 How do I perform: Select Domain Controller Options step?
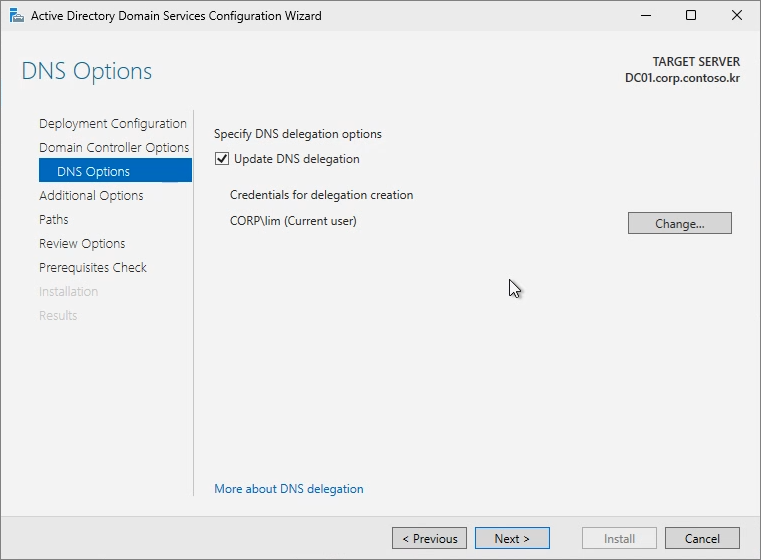[114, 148]
